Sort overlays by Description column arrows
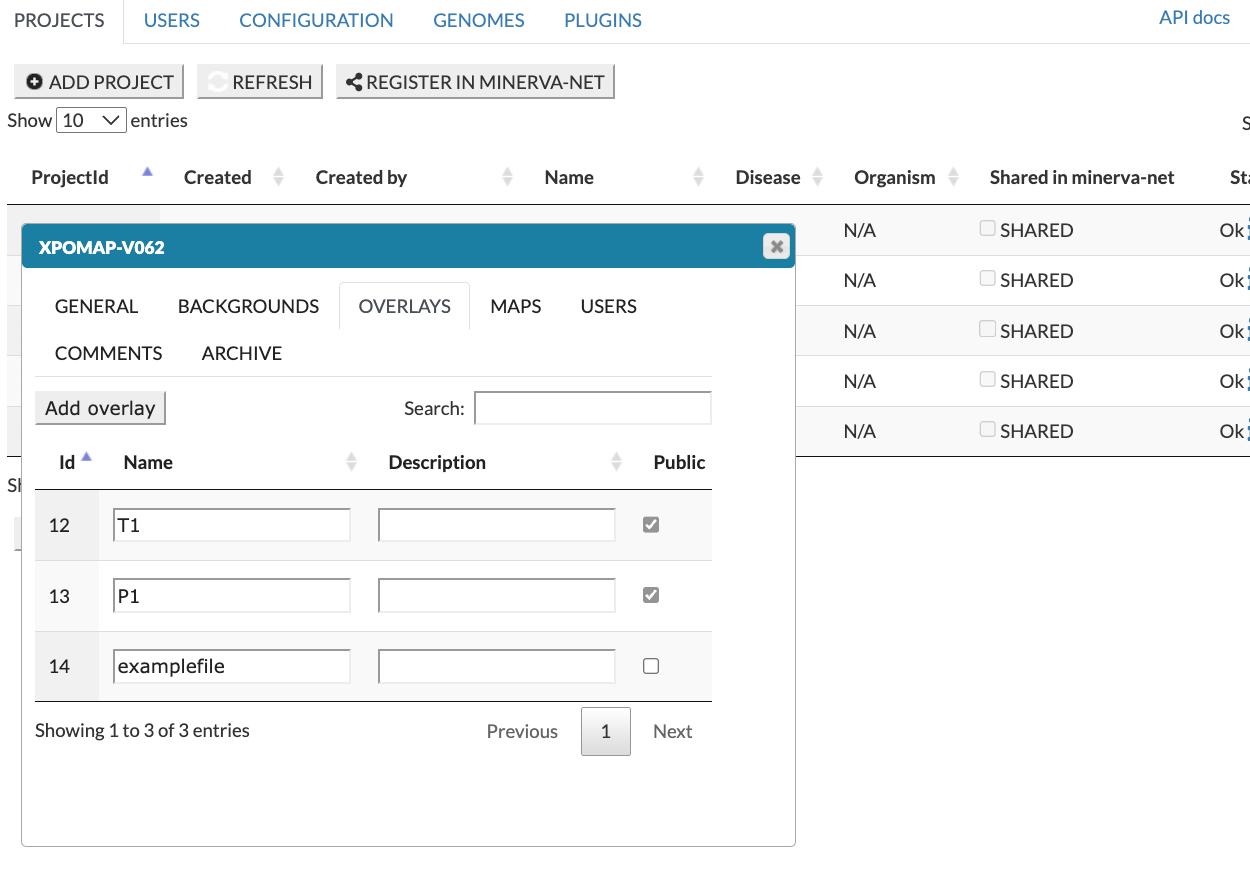 coord(615,462)
